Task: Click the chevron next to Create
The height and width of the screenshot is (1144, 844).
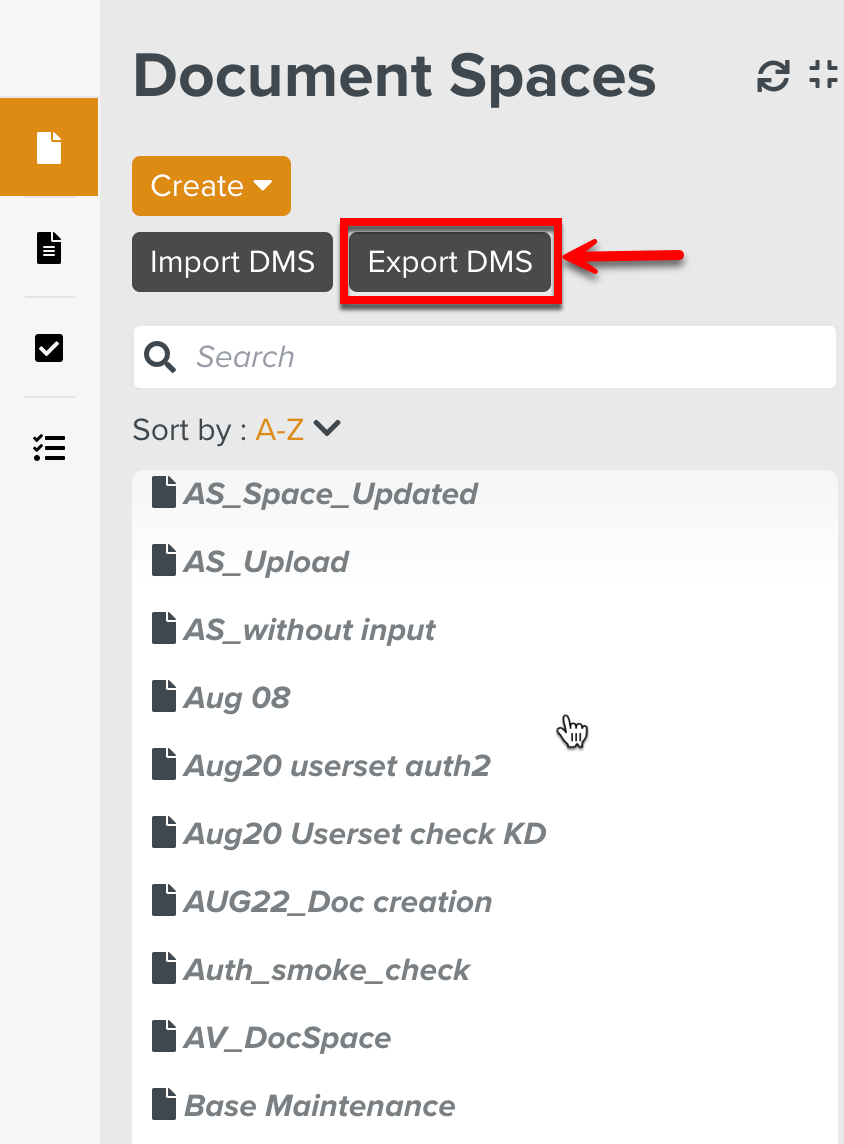Action: click(264, 186)
